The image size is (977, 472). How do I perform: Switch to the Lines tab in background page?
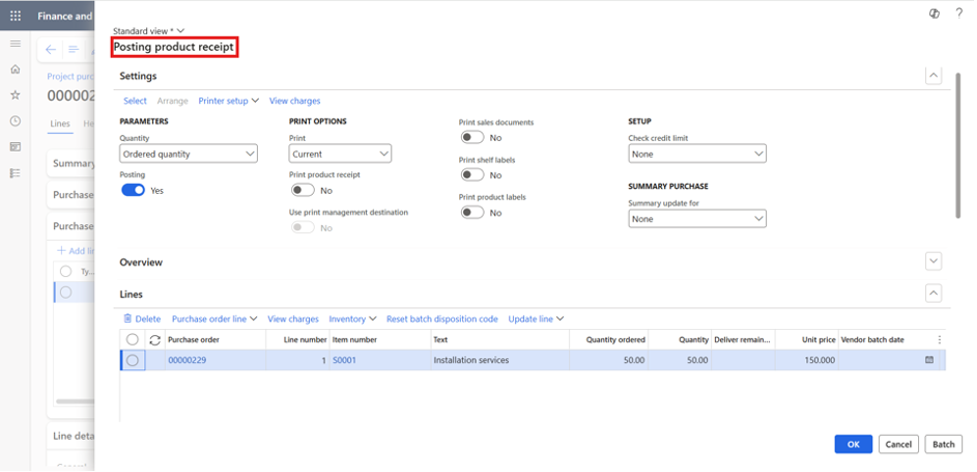[60, 124]
